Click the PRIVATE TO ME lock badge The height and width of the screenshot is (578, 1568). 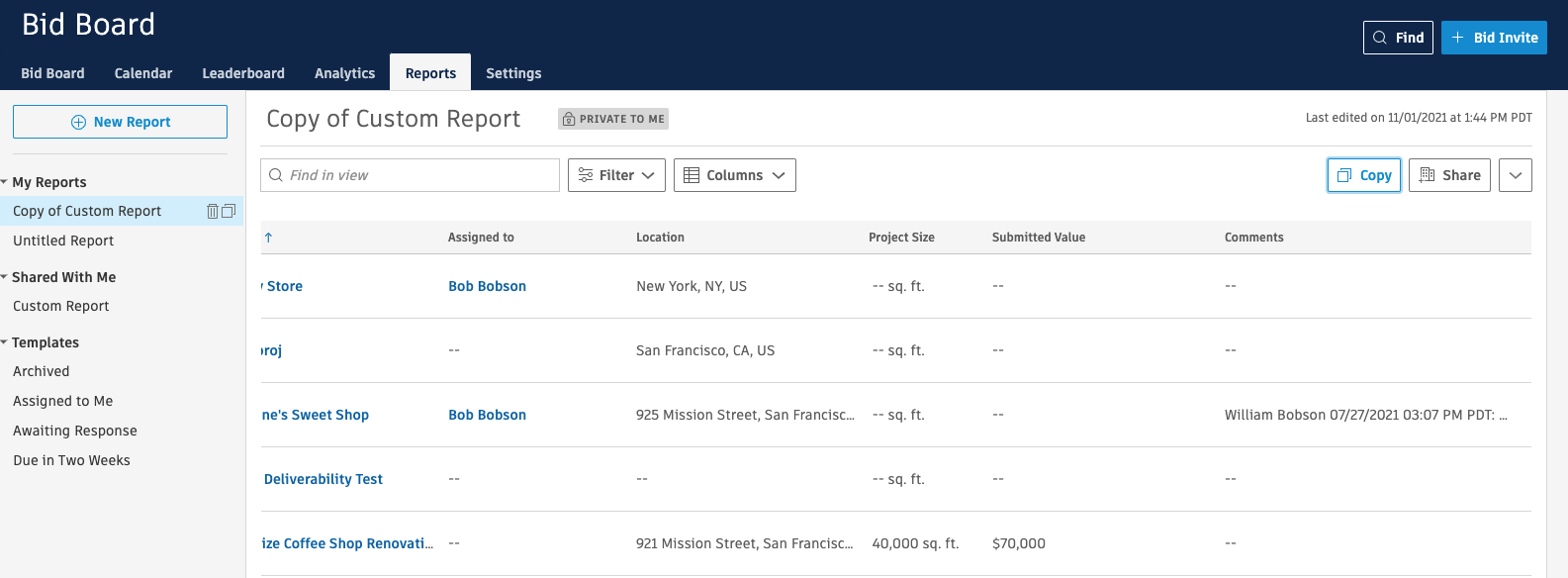tap(613, 119)
